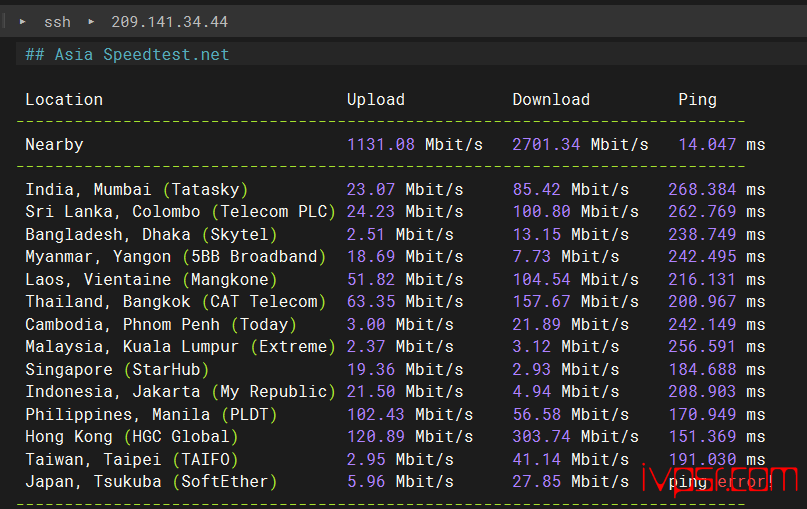Screen dimensions: 807x509
Task: Click the Location column header
Action: pyautogui.click(x=64, y=99)
